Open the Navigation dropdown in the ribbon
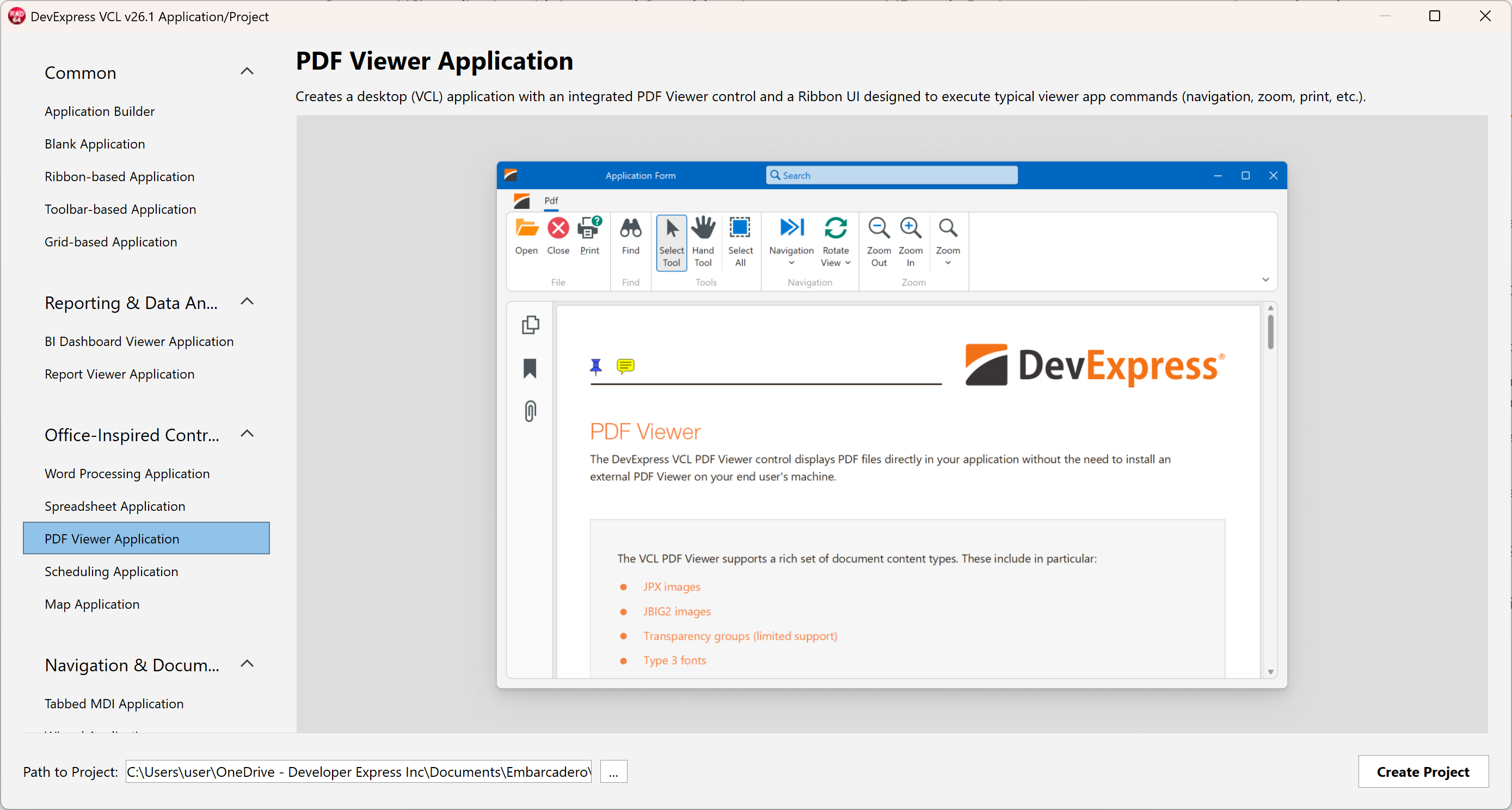The width and height of the screenshot is (1512, 810). [791, 242]
